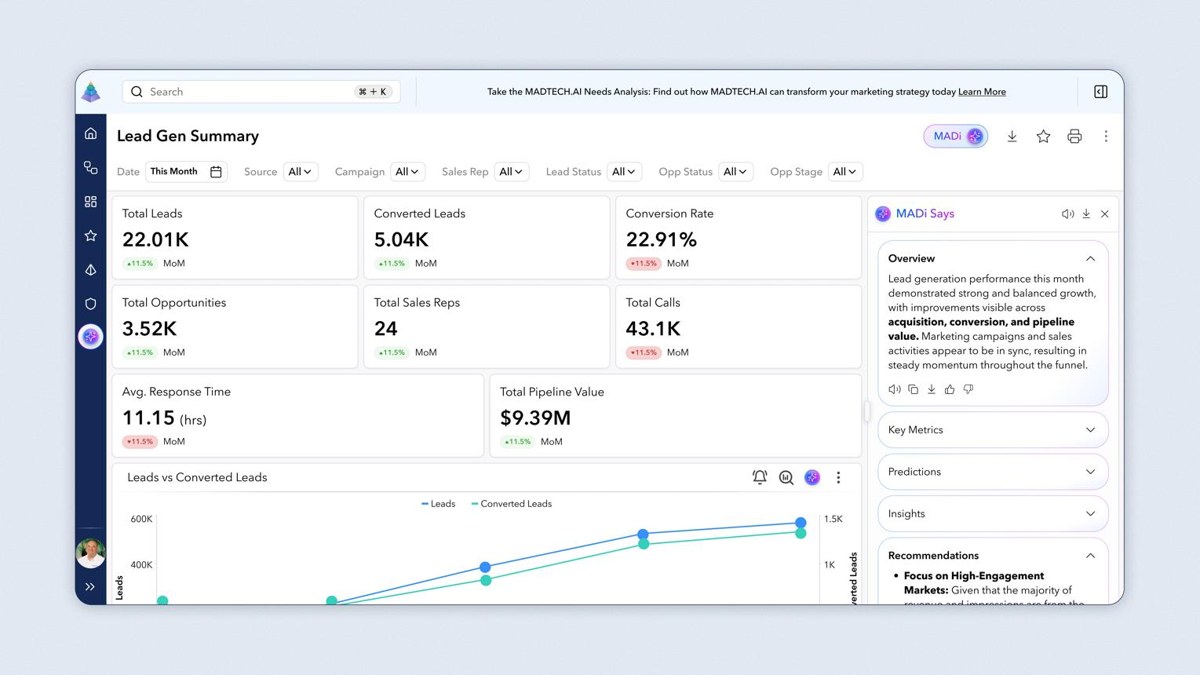Select the Total Pipeline Value card
1200x675 pixels.
click(675, 416)
